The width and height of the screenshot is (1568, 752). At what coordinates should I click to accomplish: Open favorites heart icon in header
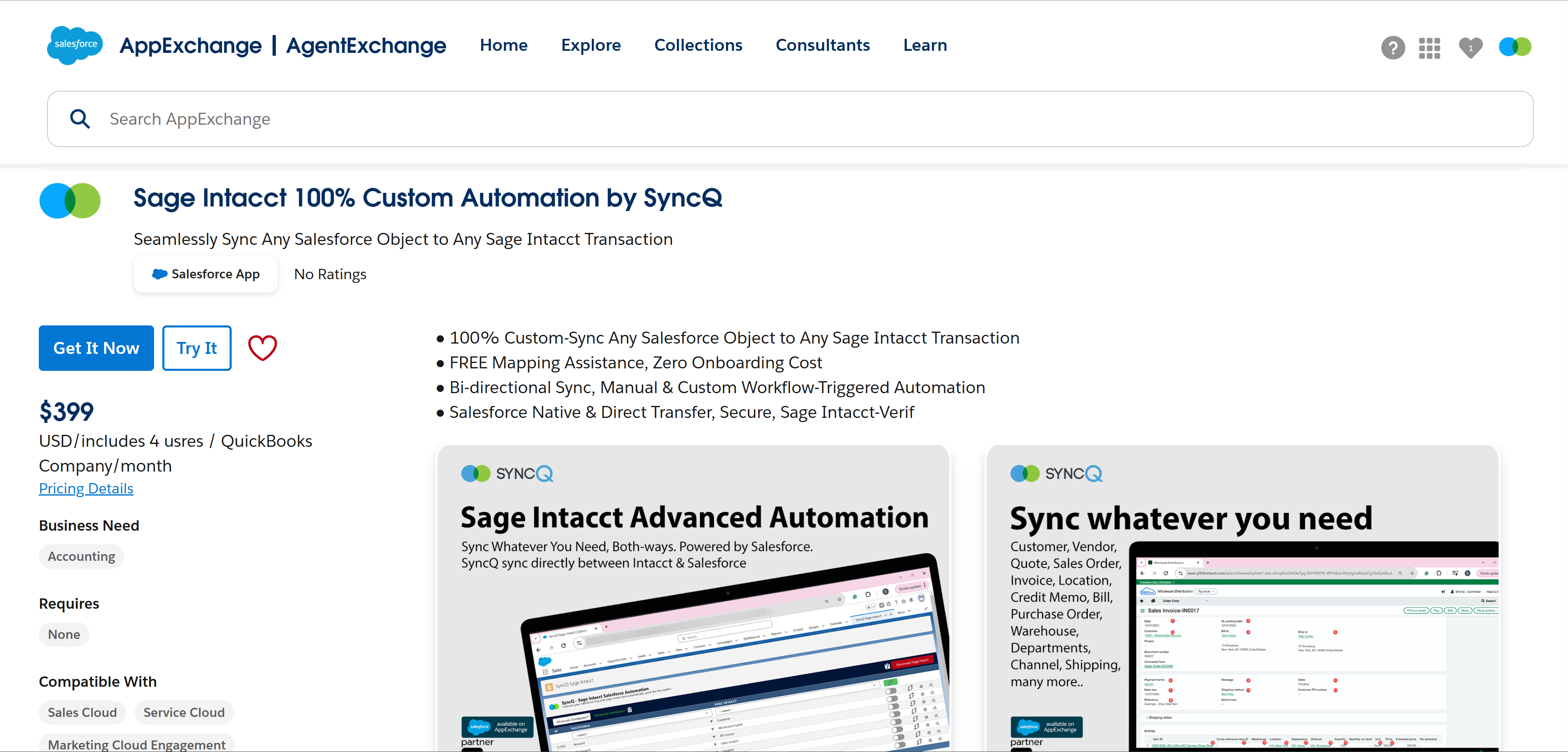[1471, 47]
